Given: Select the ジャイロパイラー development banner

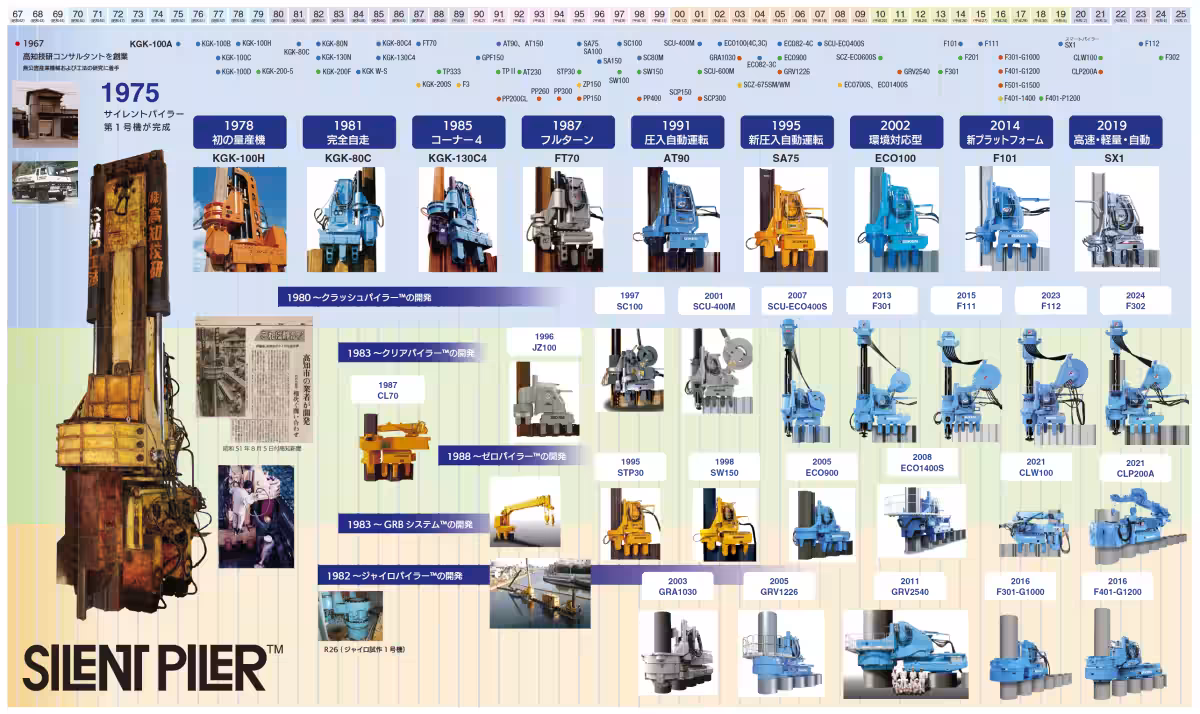Looking at the screenshot, I should [x=404, y=574].
